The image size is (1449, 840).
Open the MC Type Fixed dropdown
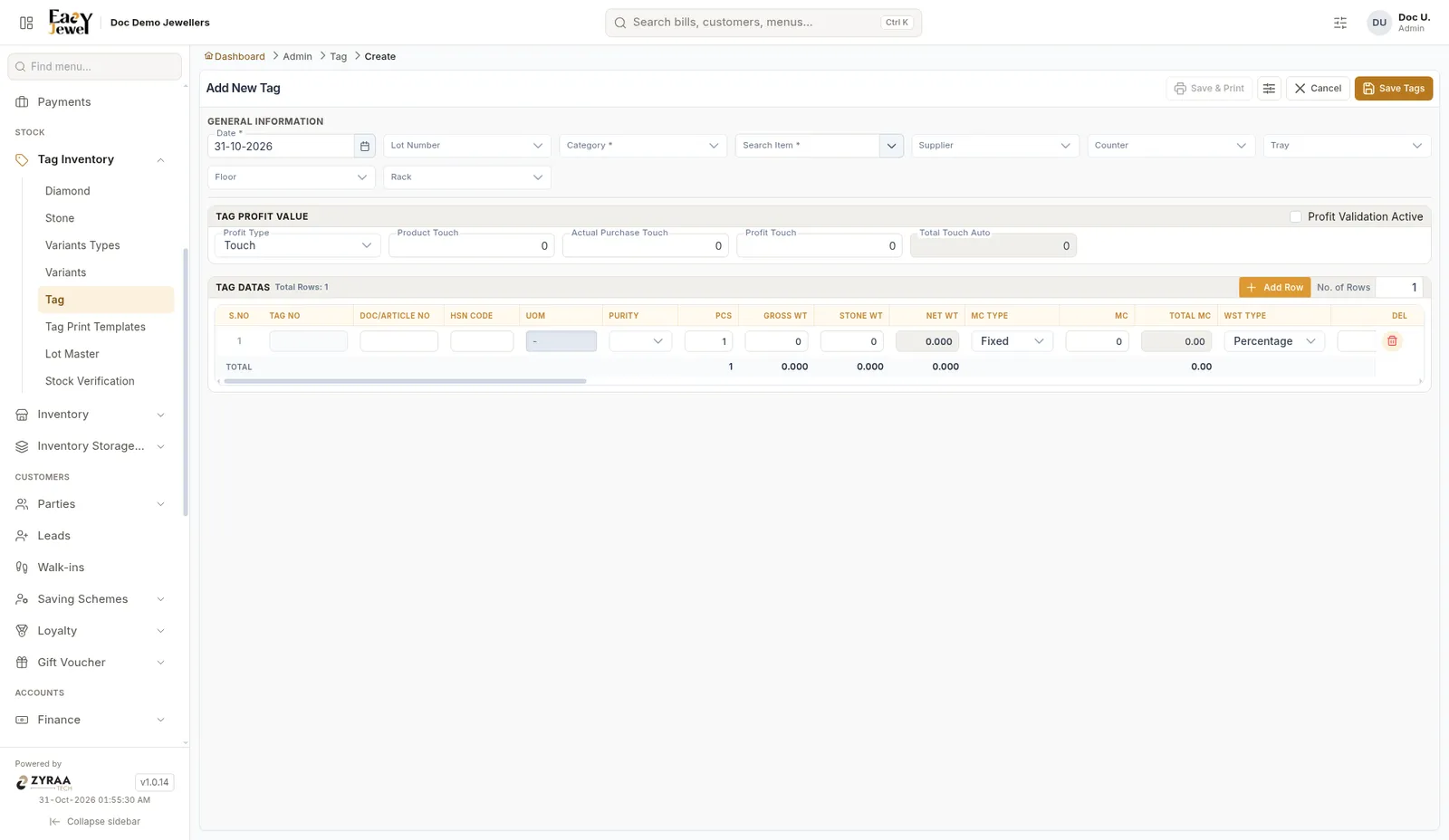pyautogui.click(x=1012, y=341)
